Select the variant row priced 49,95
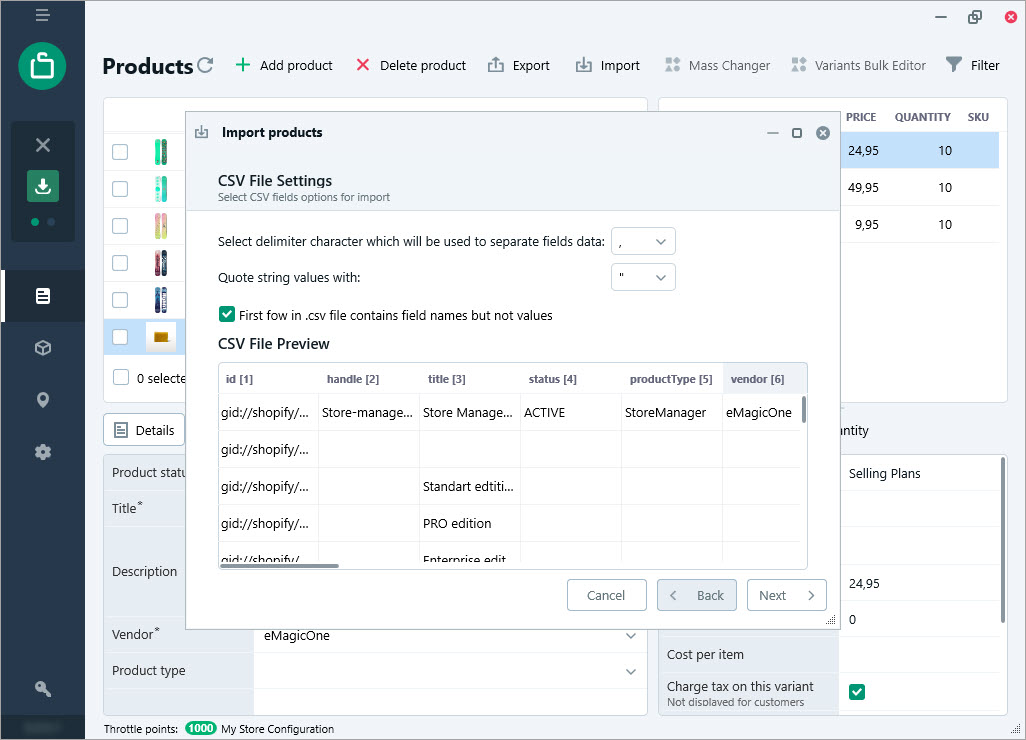The image size is (1026, 740). pos(919,188)
